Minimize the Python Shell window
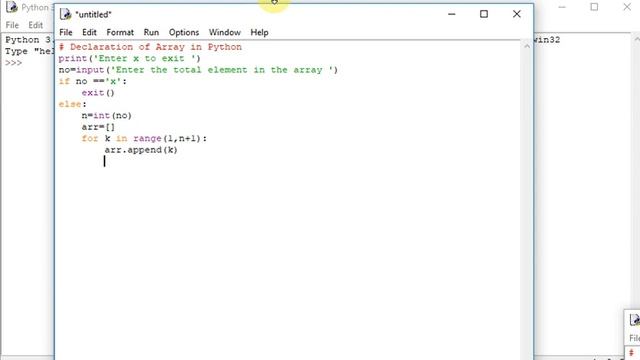 point(562,7)
